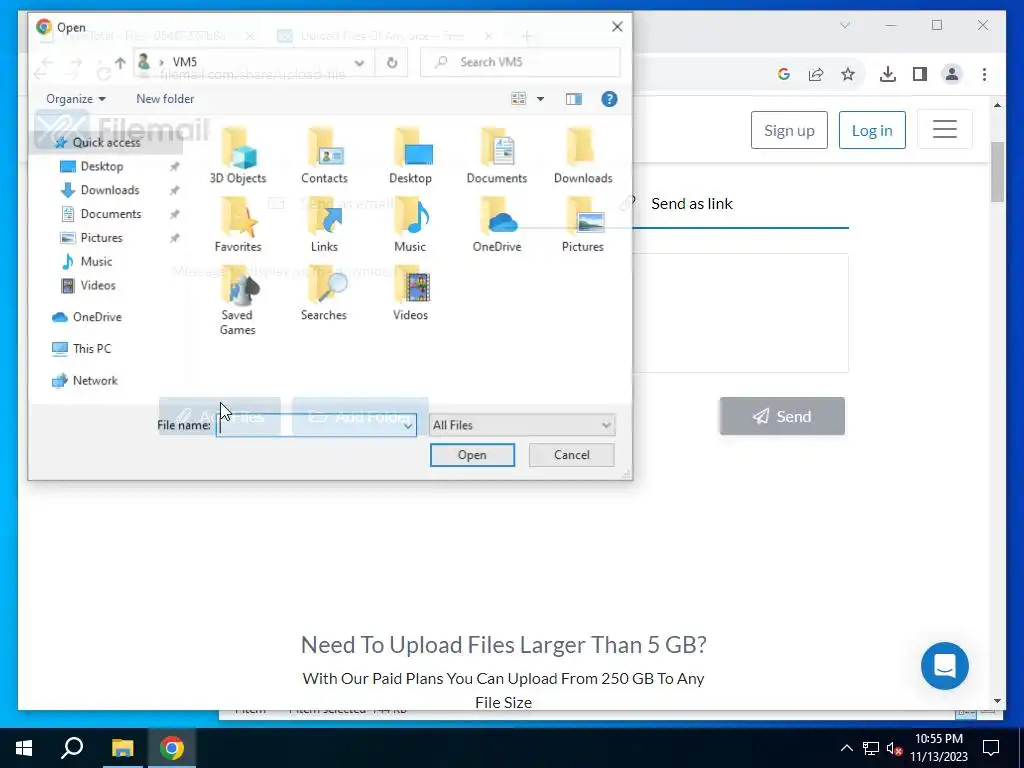Image resolution: width=1024 pixels, height=768 pixels.
Task: Bookmark page with Chrome star icon
Action: coord(848,74)
